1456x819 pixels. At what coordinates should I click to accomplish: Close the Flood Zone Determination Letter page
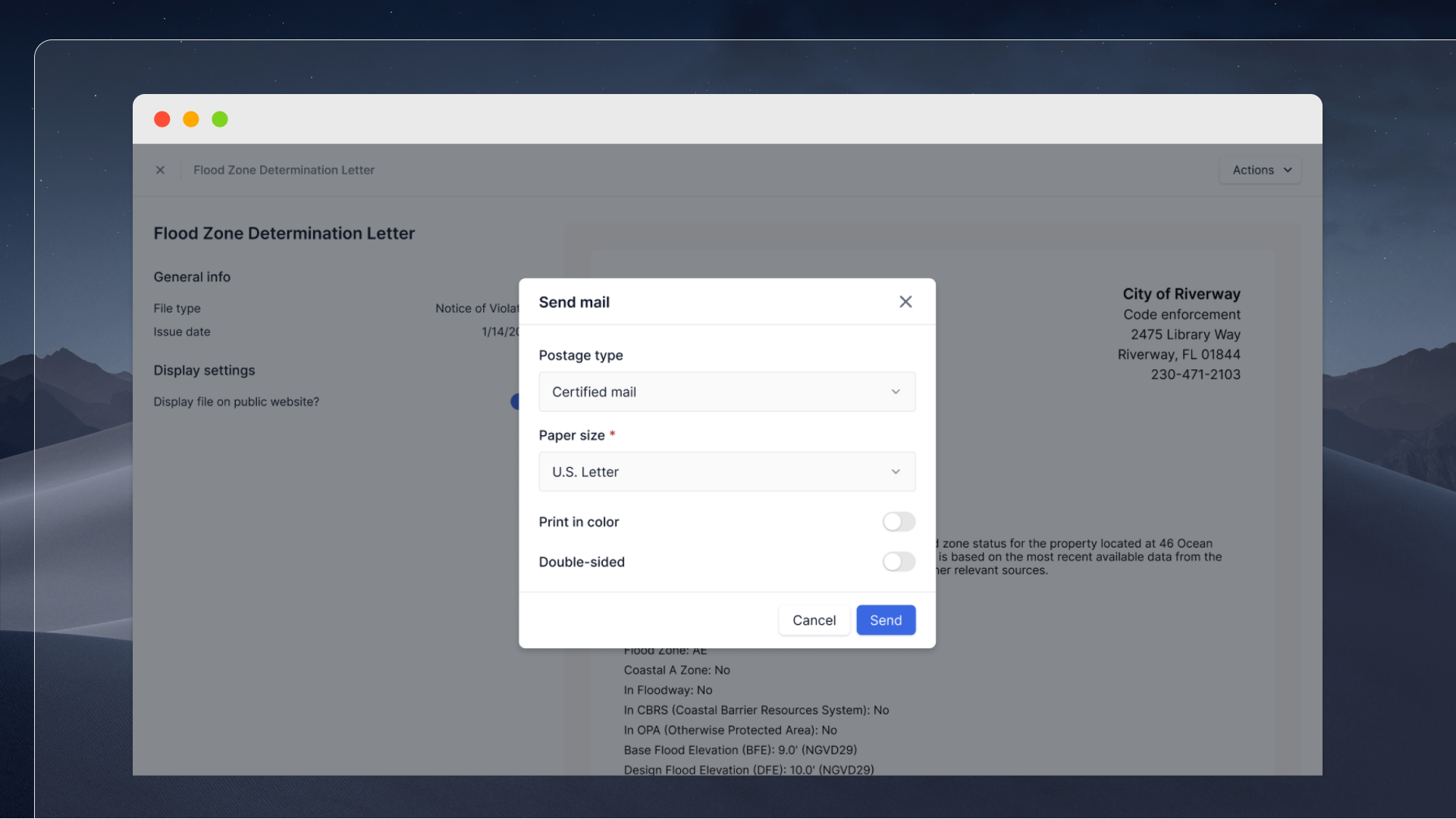coord(160,170)
